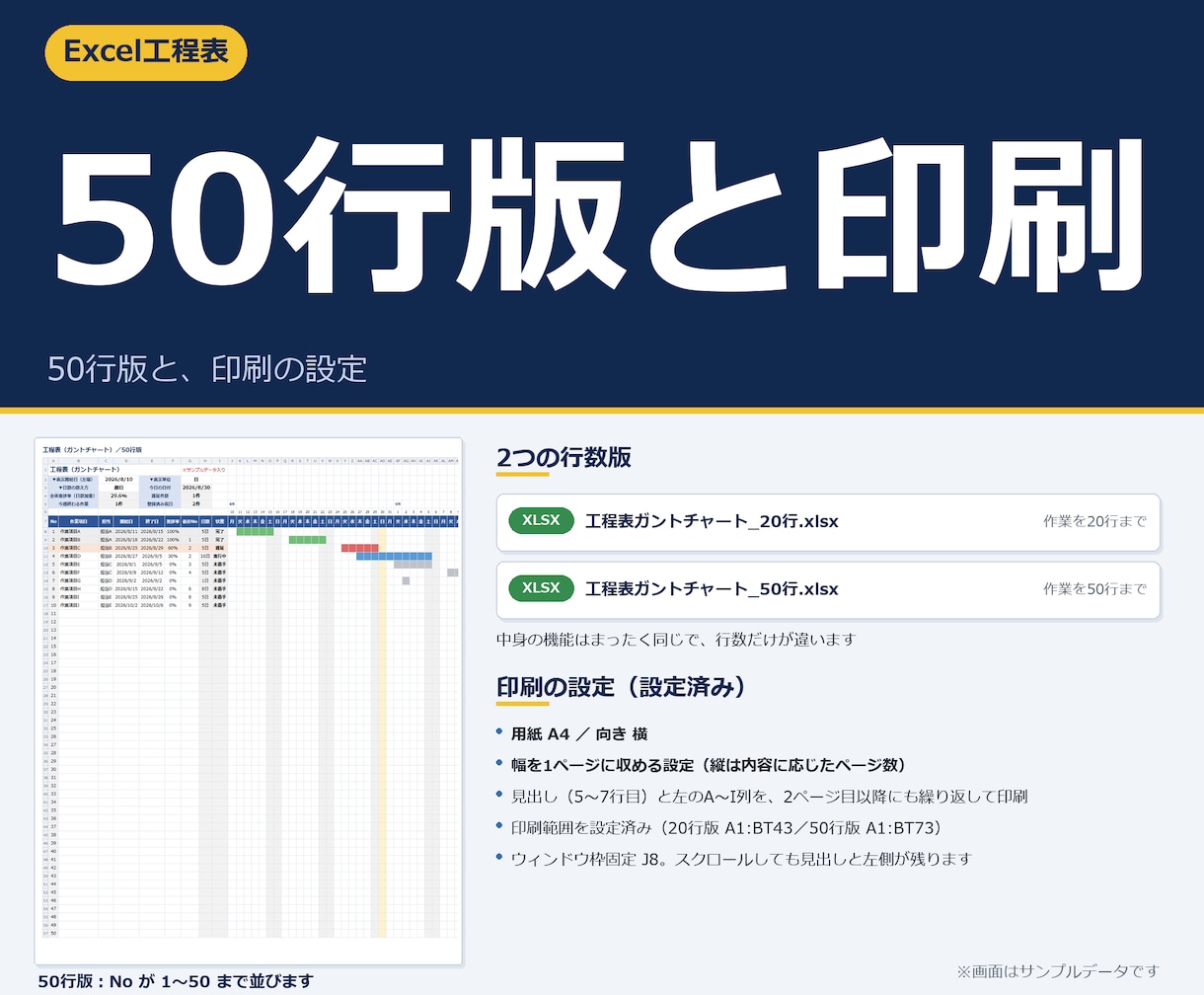Click the 印刷の設定（設定済み） heading

[622, 687]
